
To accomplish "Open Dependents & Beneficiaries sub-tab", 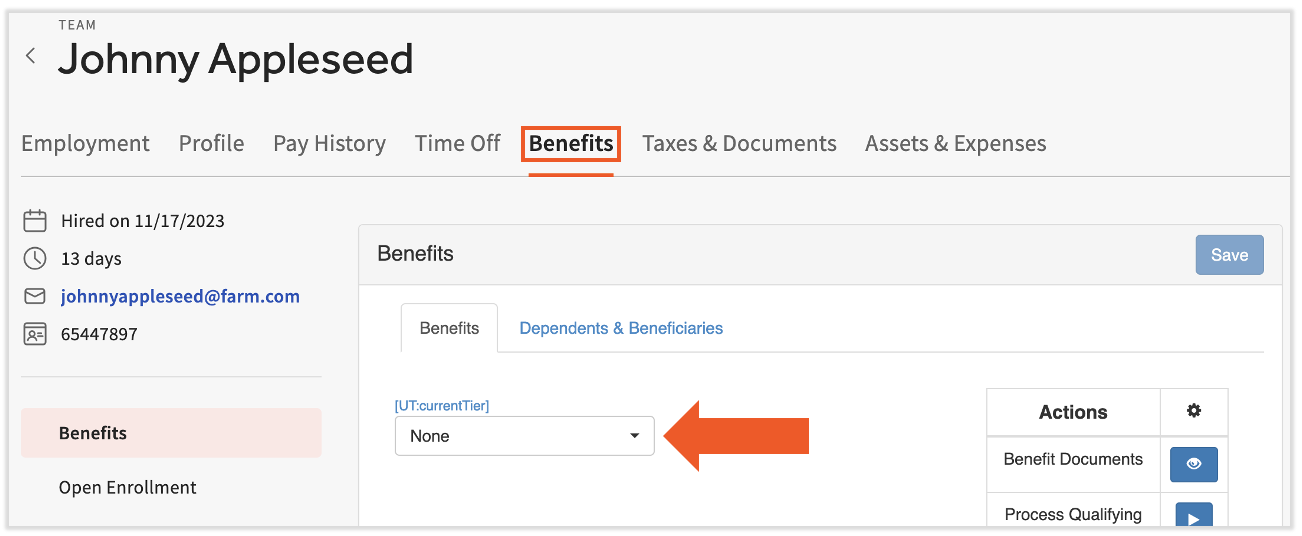I will pos(621,328).
